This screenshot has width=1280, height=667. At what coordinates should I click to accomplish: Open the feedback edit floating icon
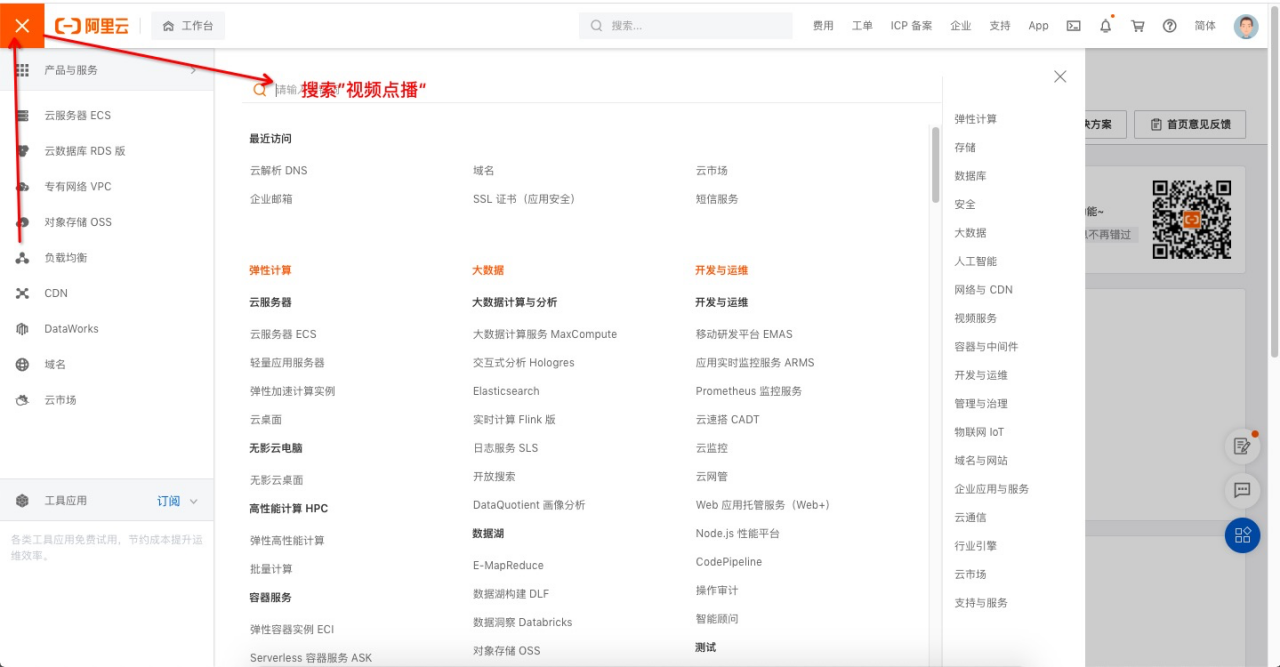coord(1242,446)
